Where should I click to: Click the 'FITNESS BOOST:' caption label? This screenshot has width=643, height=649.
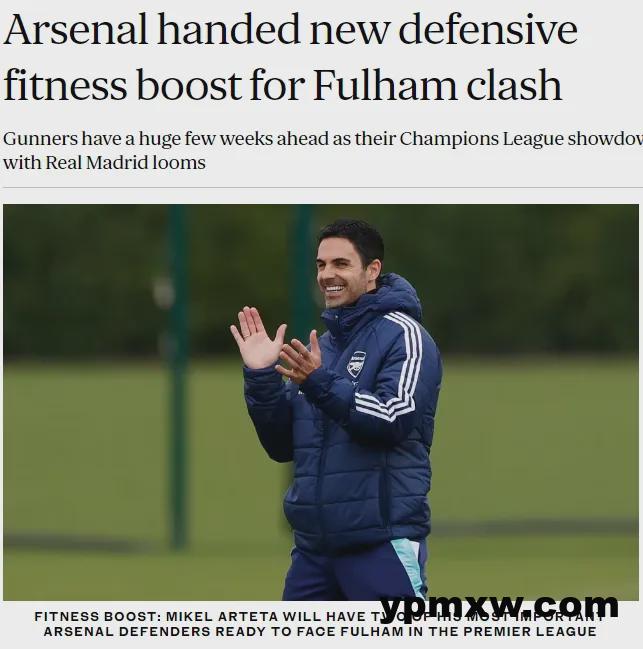tap(98, 617)
